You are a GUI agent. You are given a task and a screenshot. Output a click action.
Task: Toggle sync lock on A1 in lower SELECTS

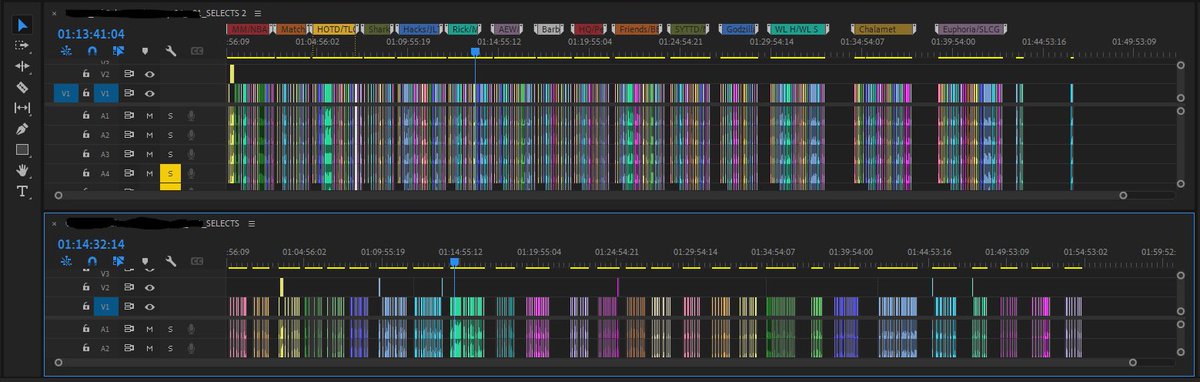click(x=129, y=329)
